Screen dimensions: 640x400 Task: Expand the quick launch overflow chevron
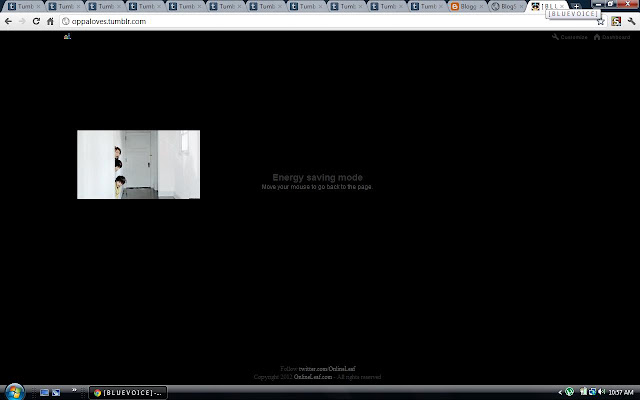point(74,390)
